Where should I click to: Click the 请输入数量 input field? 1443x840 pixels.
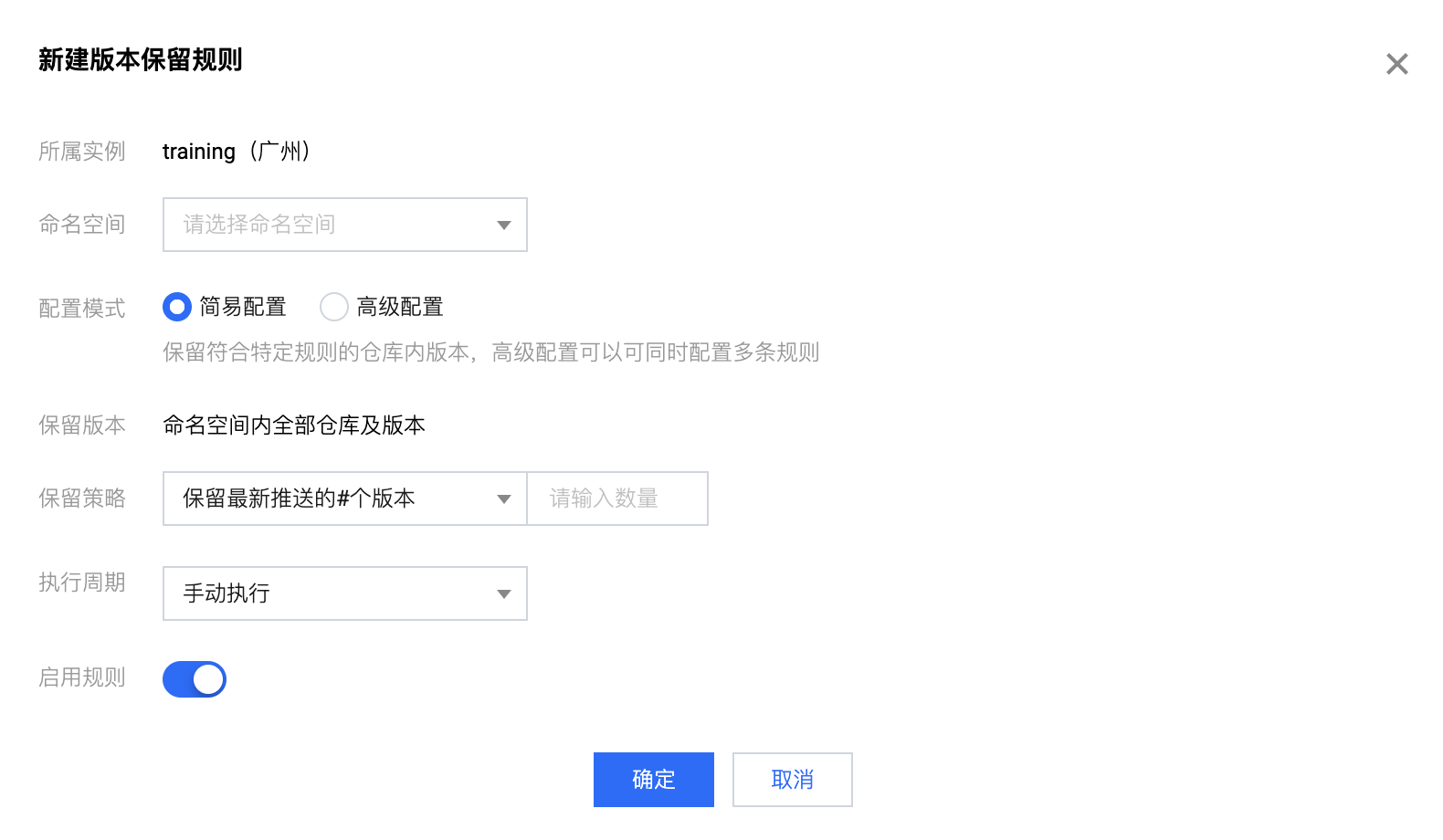point(617,499)
